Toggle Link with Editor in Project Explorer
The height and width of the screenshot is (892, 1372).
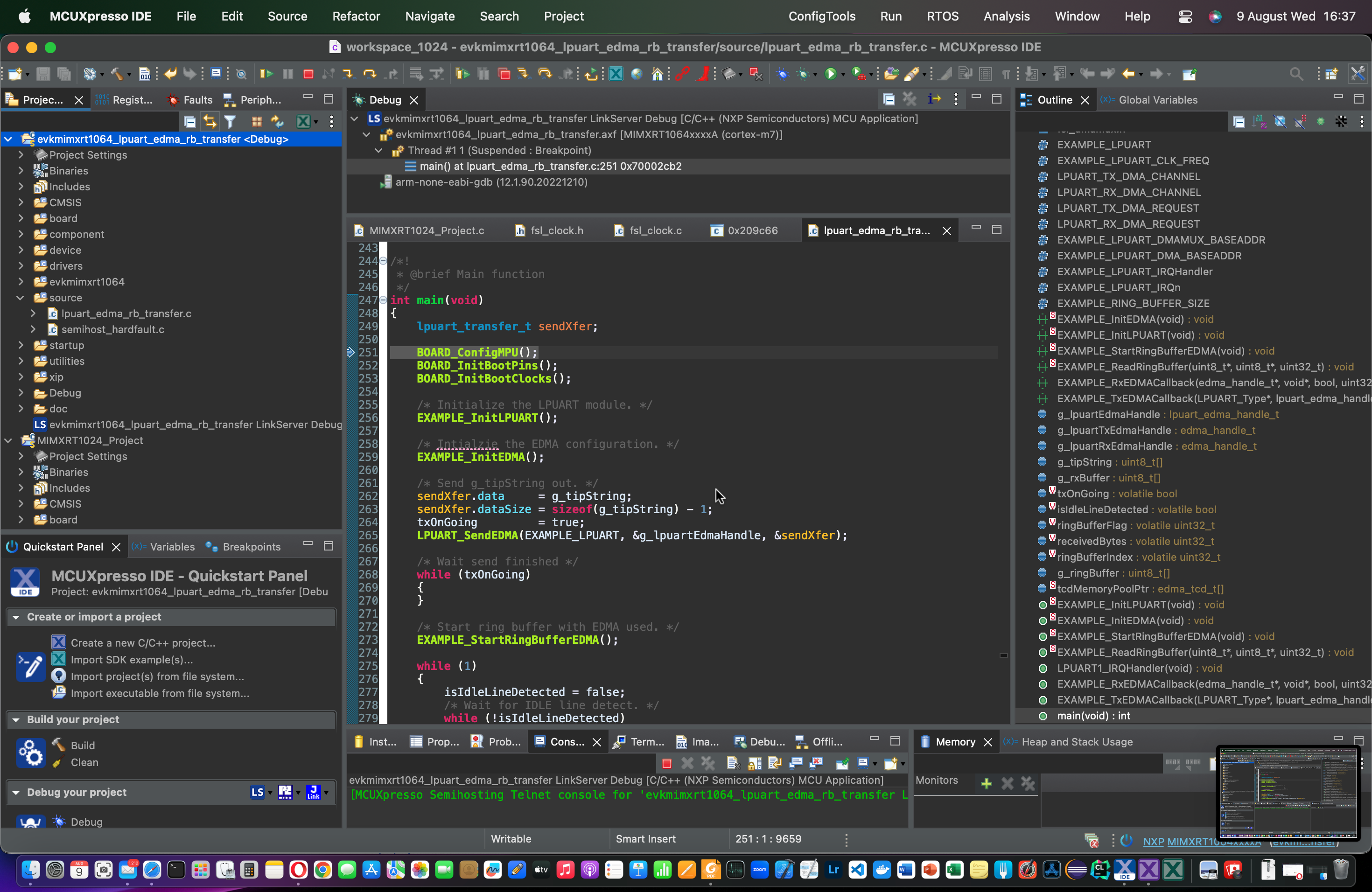click(210, 122)
